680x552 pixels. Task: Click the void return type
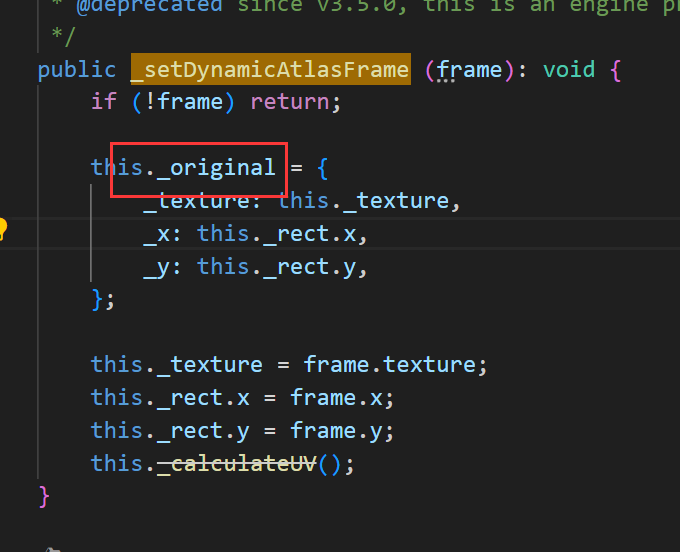[x=568, y=70]
